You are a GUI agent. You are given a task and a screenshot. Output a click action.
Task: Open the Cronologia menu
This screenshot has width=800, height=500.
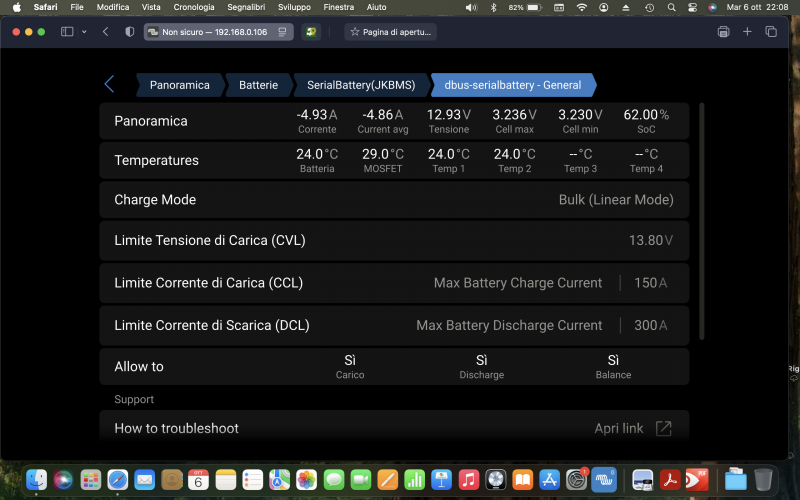coord(194,7)
